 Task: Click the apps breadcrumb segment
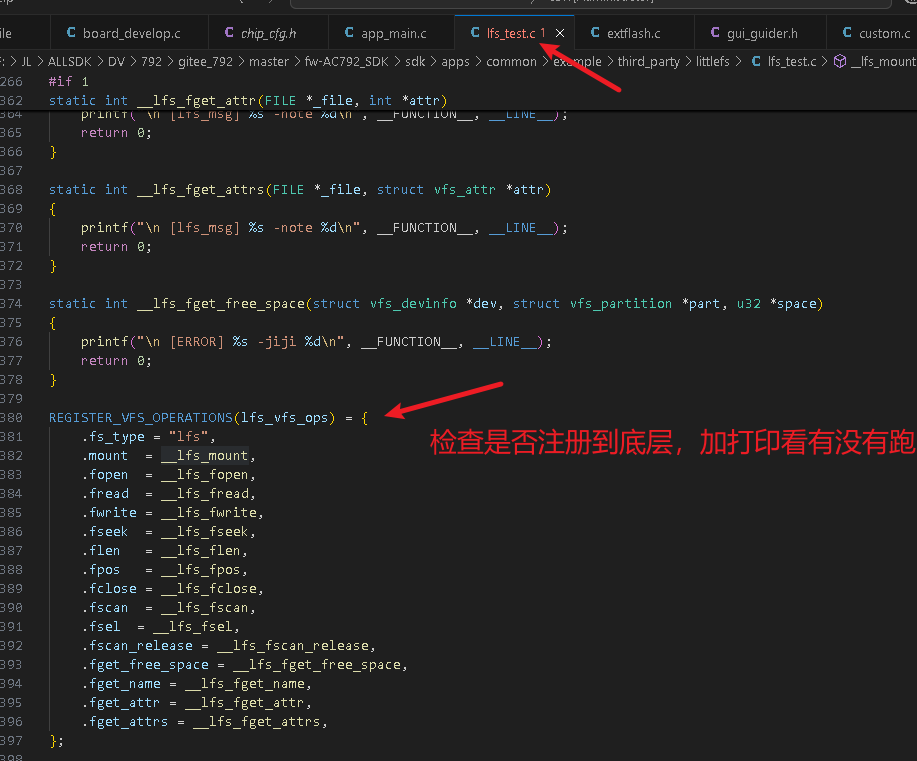456,61
